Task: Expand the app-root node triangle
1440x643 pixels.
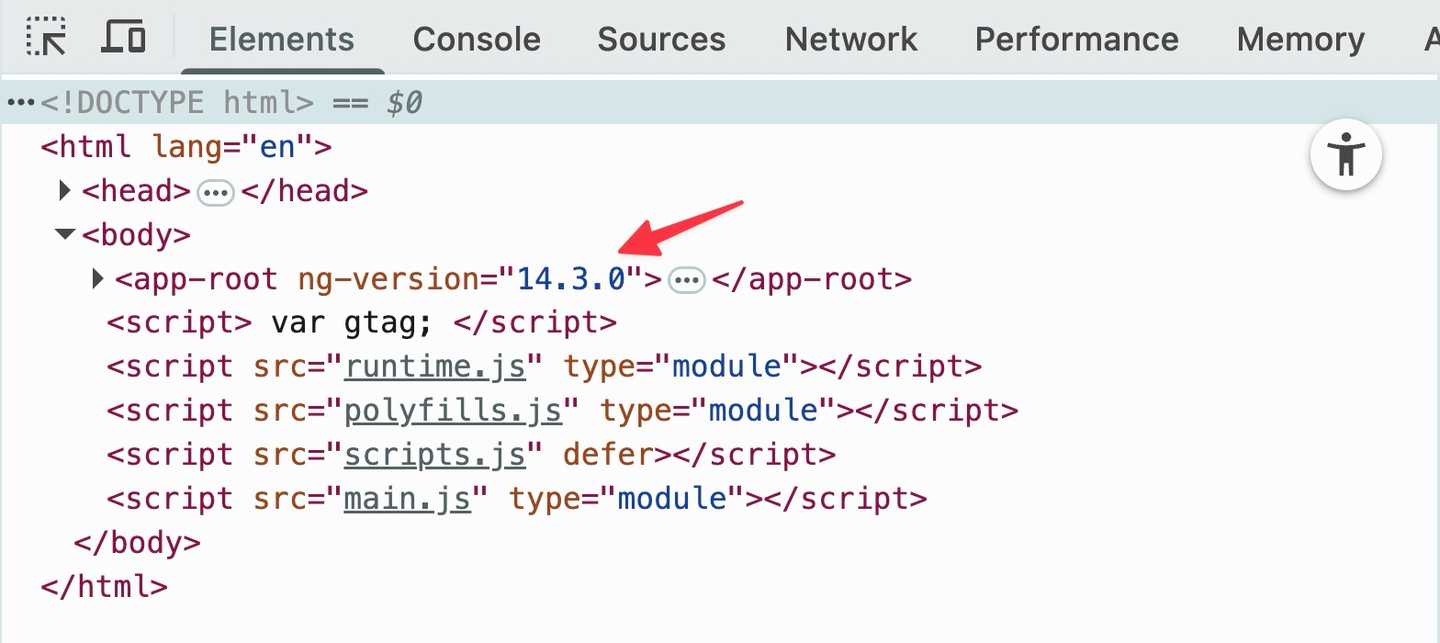Action: (x=98, y=278)
